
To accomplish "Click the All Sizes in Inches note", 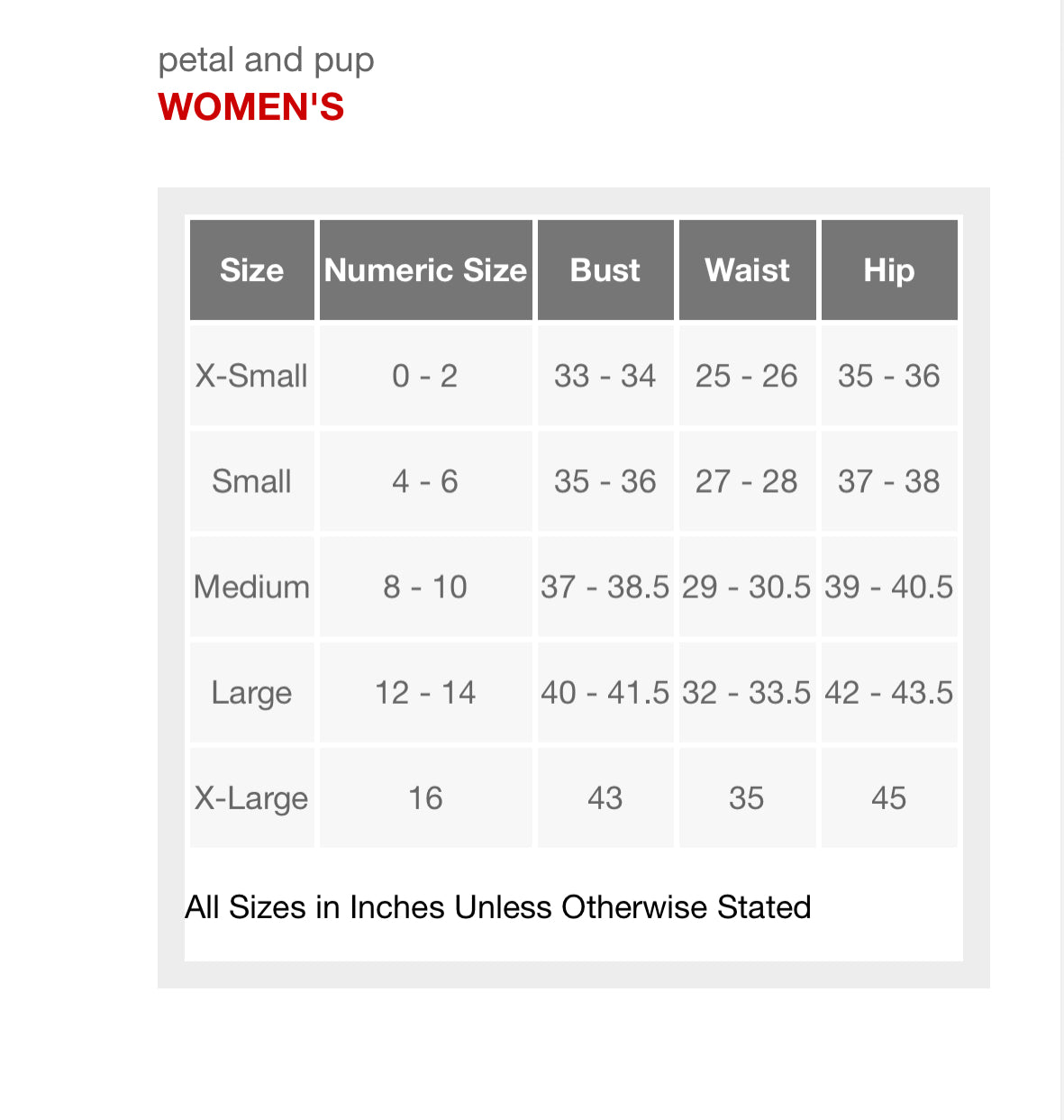I will click(498, 906).
